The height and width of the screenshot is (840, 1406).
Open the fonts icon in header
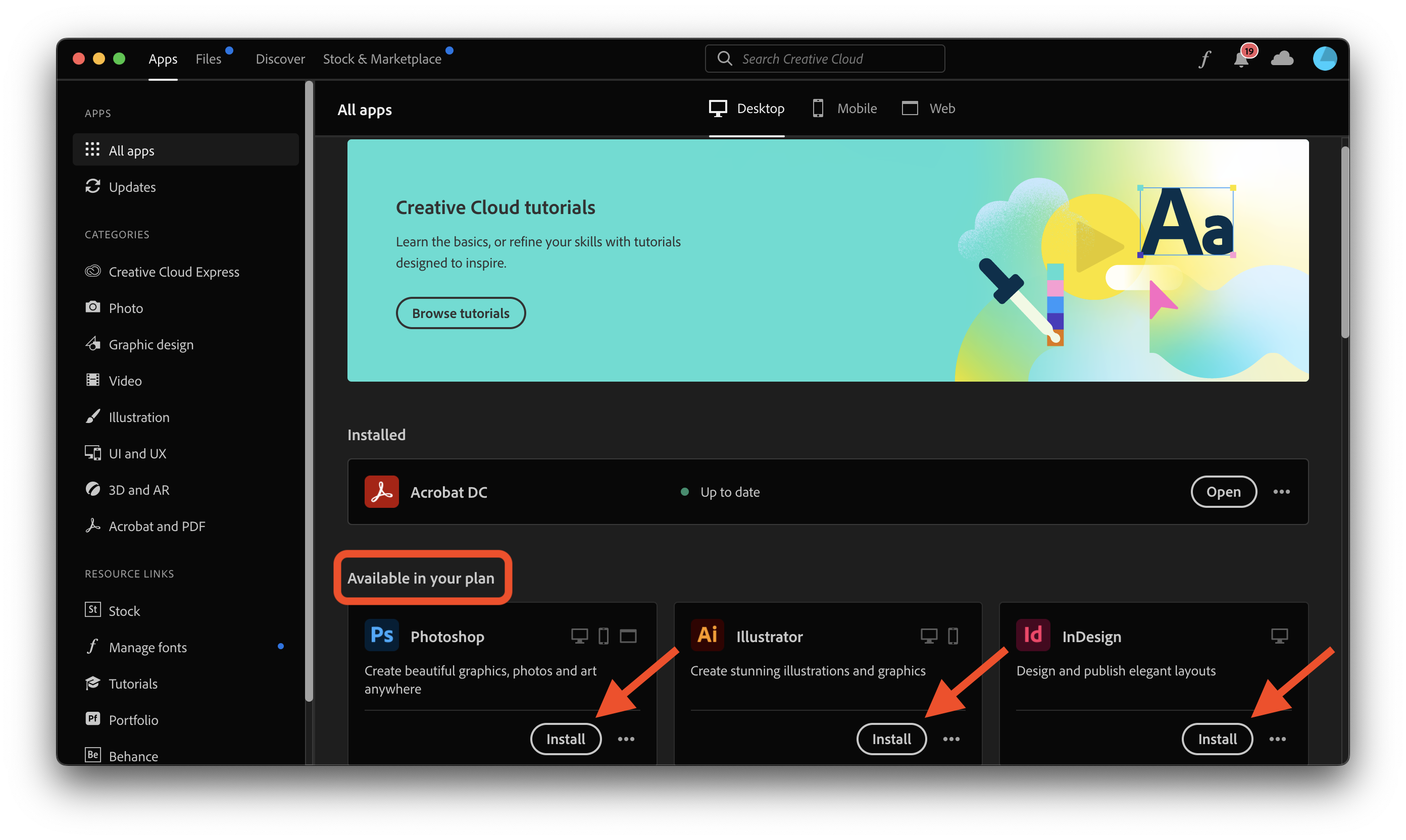(x=1204, y=59)
